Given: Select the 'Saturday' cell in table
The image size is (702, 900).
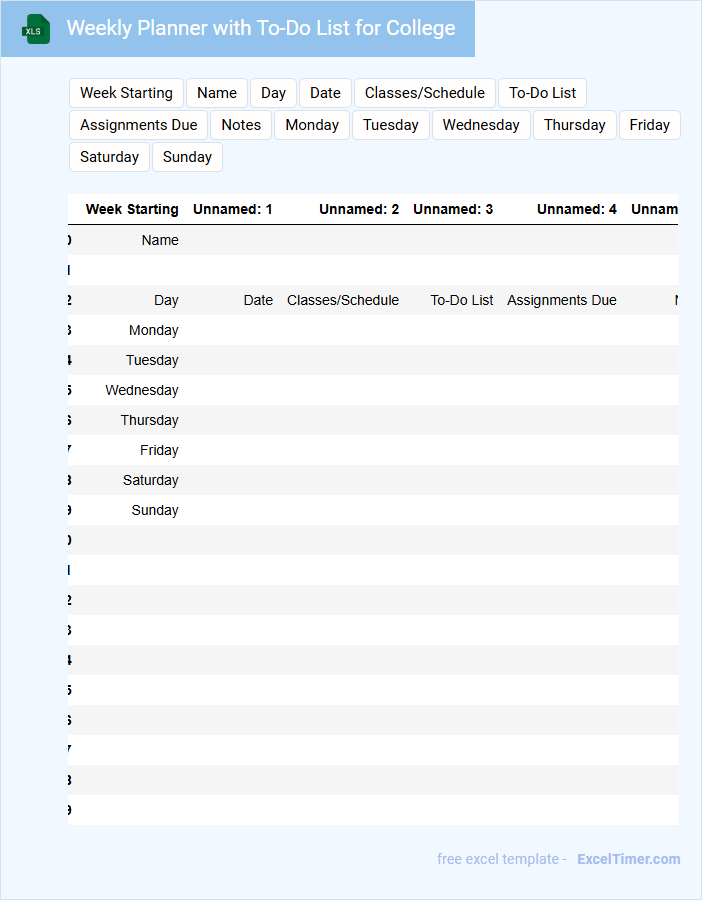Looking at the screenshot, I should click(x=150, y=480).
